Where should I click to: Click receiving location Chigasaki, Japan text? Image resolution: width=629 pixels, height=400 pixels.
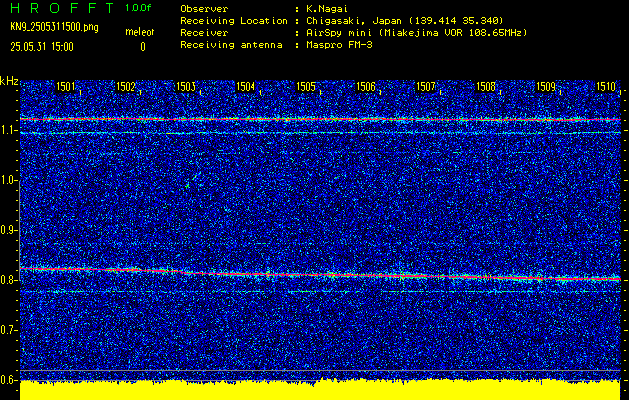point(405,21)
